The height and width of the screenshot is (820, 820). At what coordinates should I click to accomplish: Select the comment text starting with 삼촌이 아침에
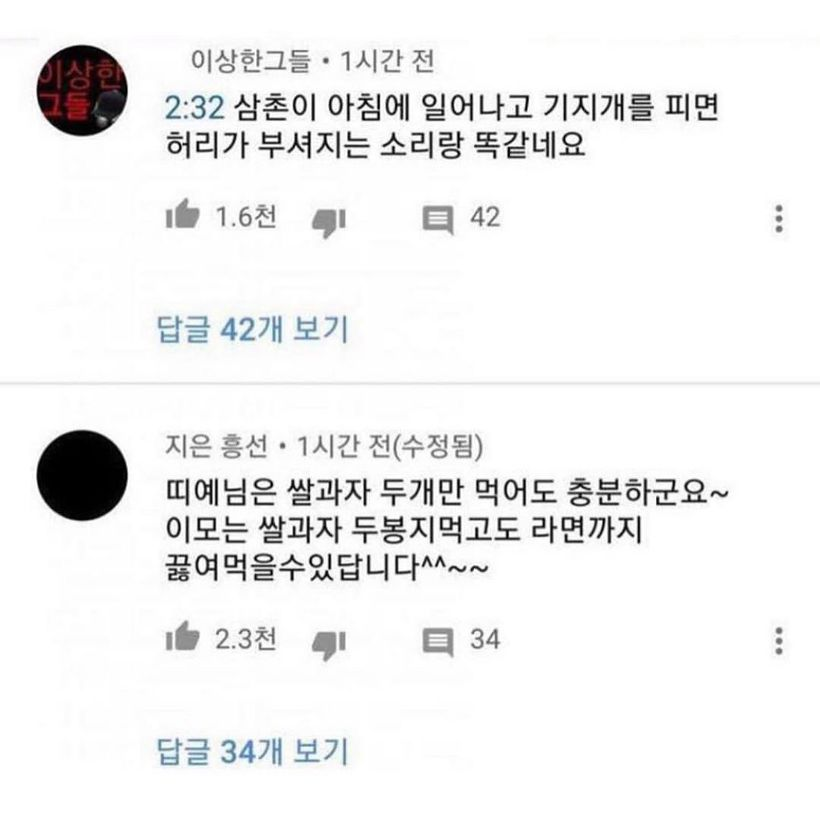click(442, 126)
